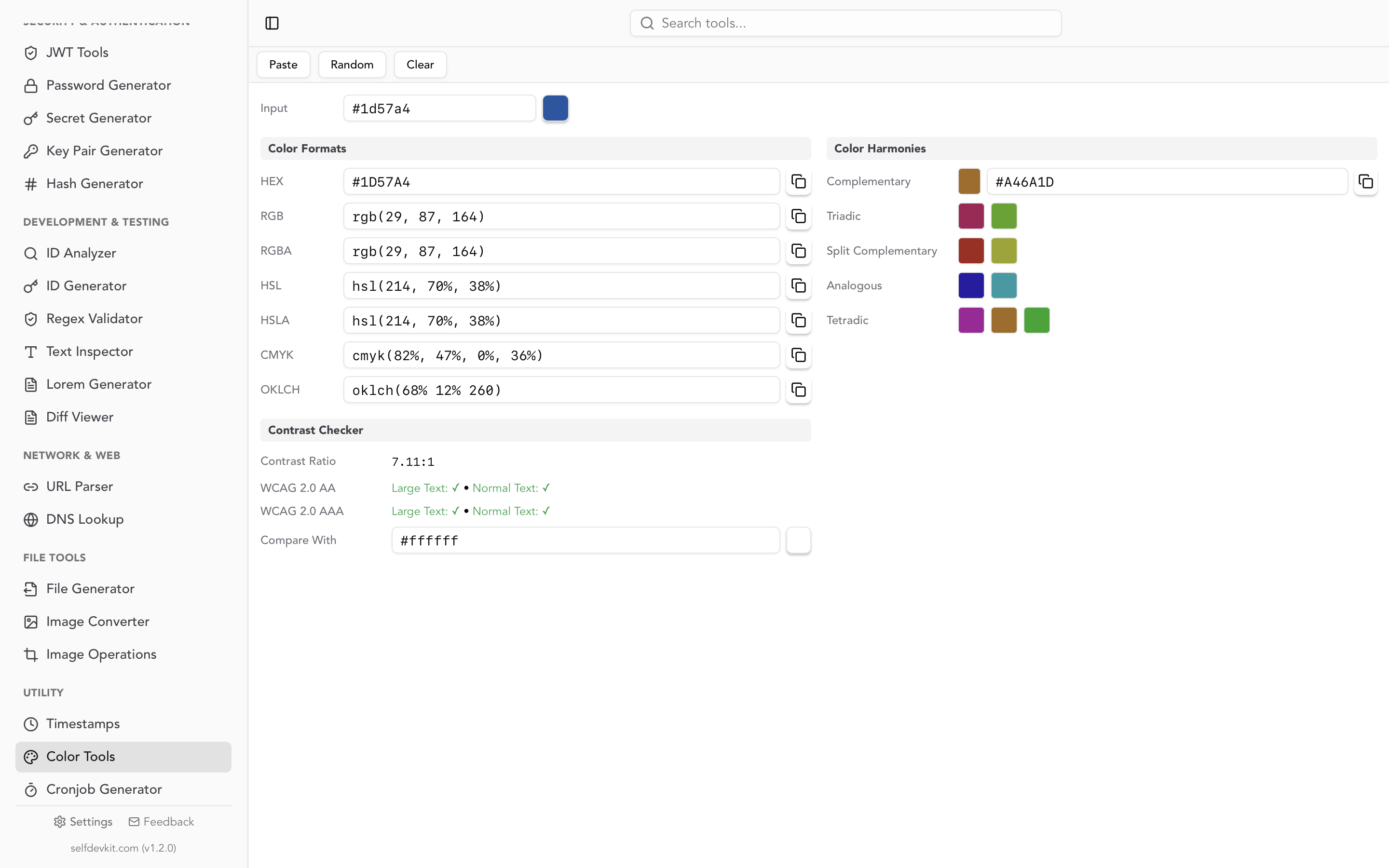Focus the Search tools field

(845, 23)
